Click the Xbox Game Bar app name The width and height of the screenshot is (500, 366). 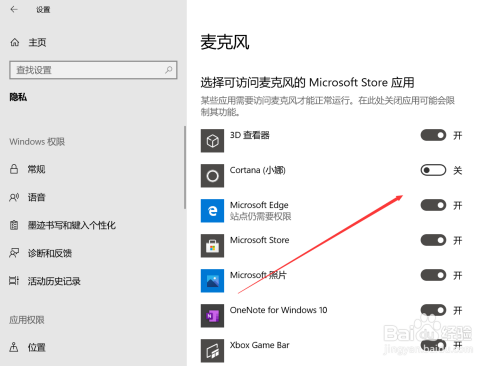pos(259,345)
